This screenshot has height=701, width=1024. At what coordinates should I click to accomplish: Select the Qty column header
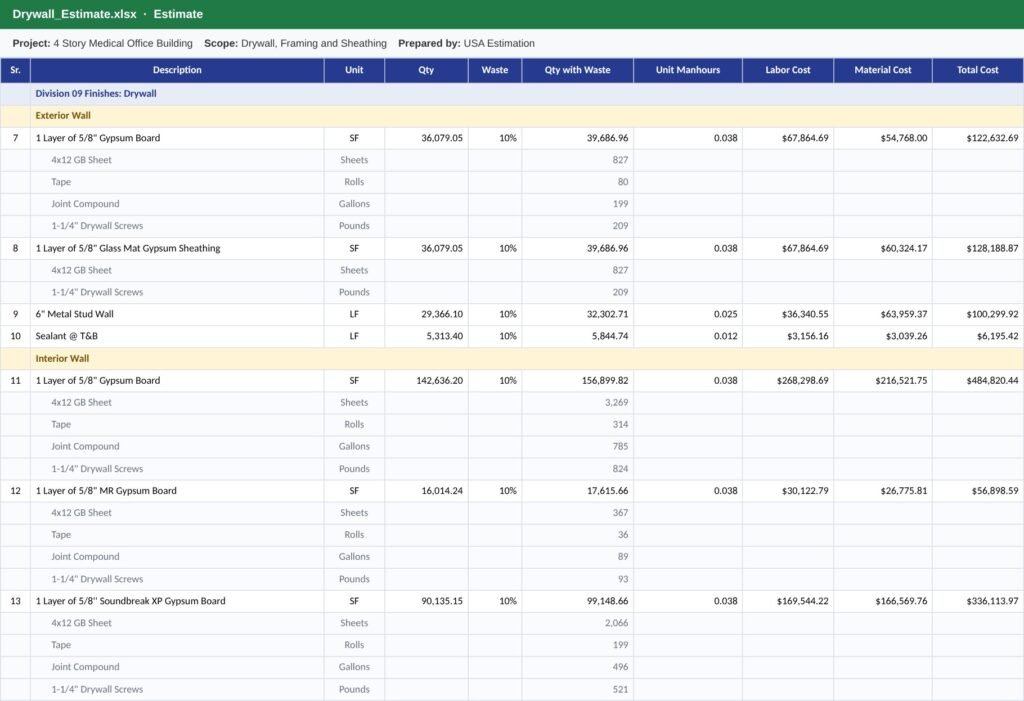426,70
